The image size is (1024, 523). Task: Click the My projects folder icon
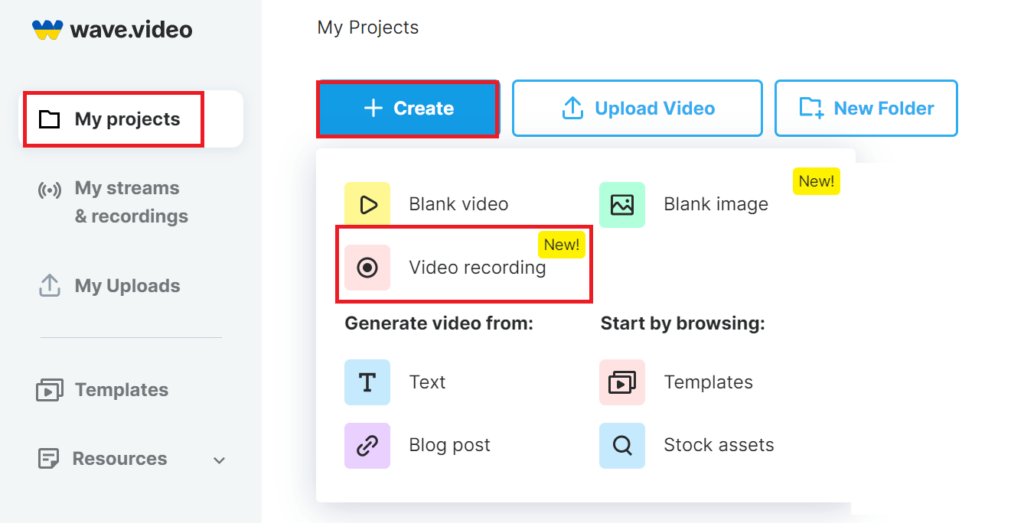point(50,119)
